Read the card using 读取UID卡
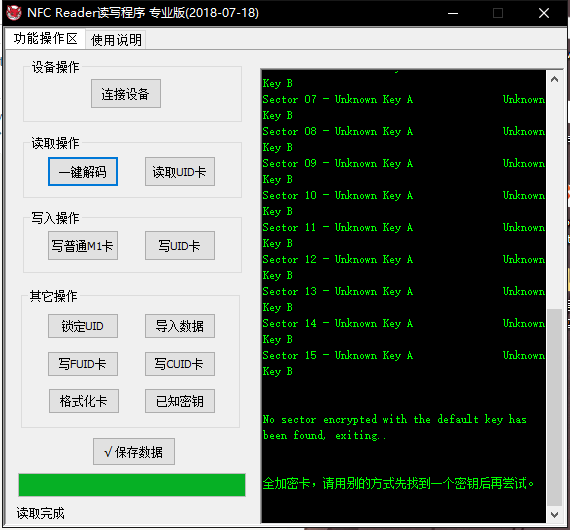The image size is (570, 530). pos(180,172)
